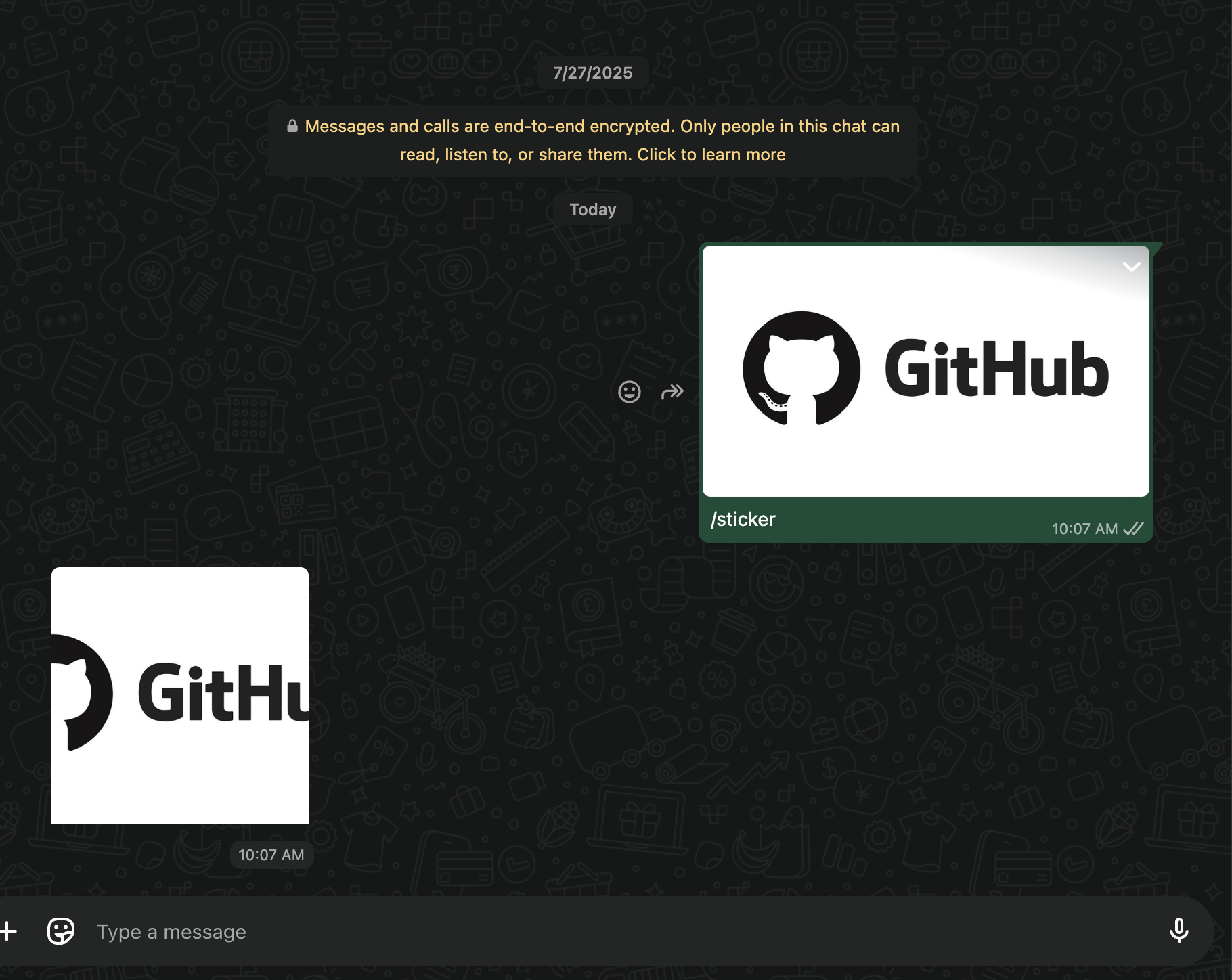Click the 7/27/2025 date label
The width and height of the screenshot is (1232, 980).
[593, 73]
